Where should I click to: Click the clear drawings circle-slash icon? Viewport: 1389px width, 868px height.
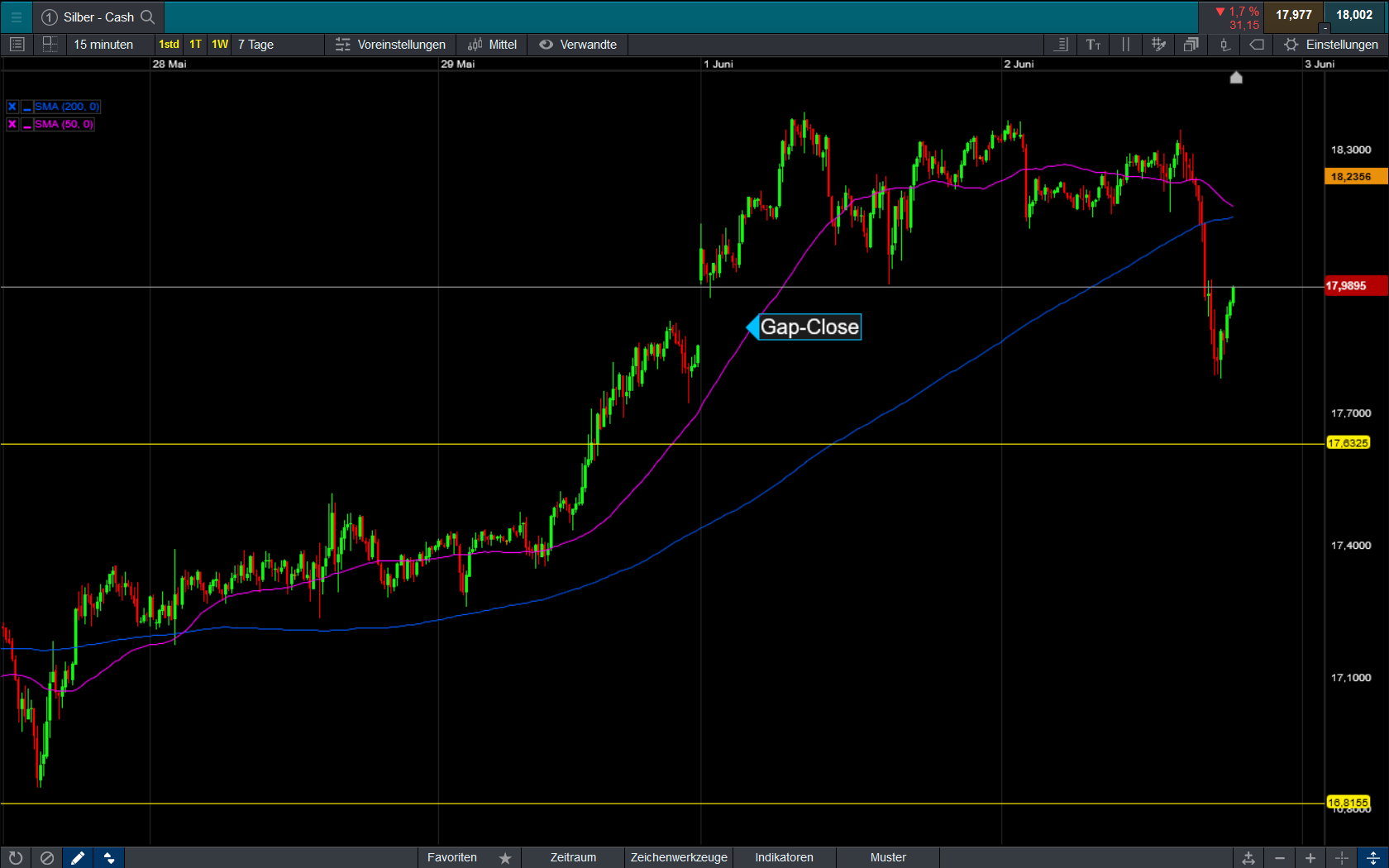[47, 858]
